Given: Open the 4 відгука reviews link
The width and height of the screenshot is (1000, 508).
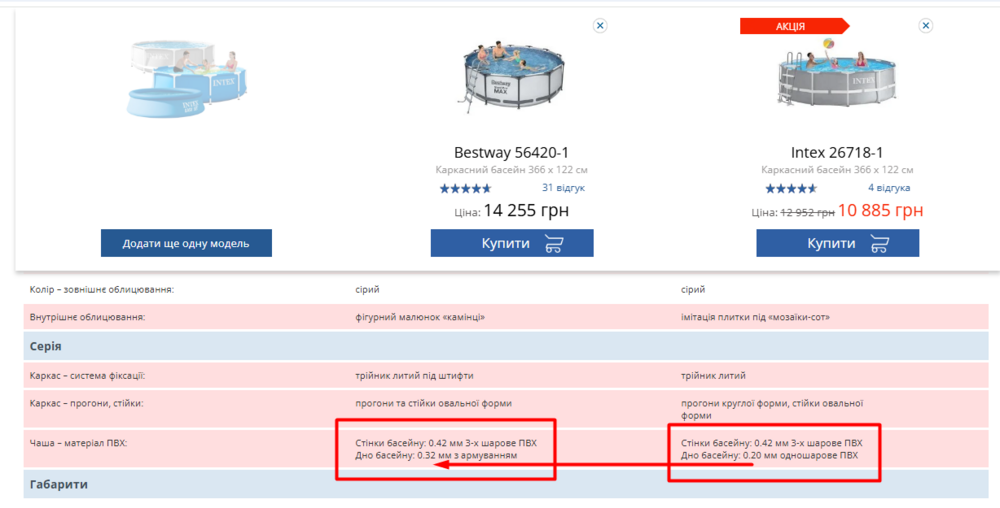Looking at the screenshot, I should [889, 188].
